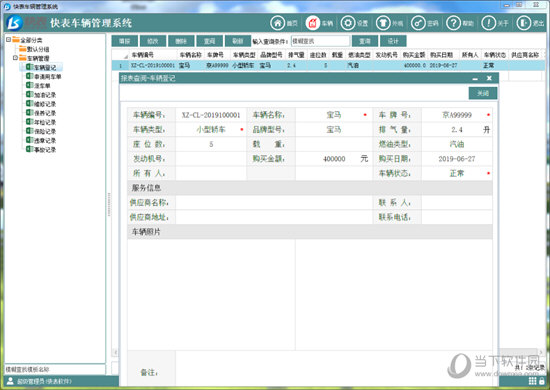Click the 排气量 column header
The height and width of the screenshot is (390, 550).
296,55
